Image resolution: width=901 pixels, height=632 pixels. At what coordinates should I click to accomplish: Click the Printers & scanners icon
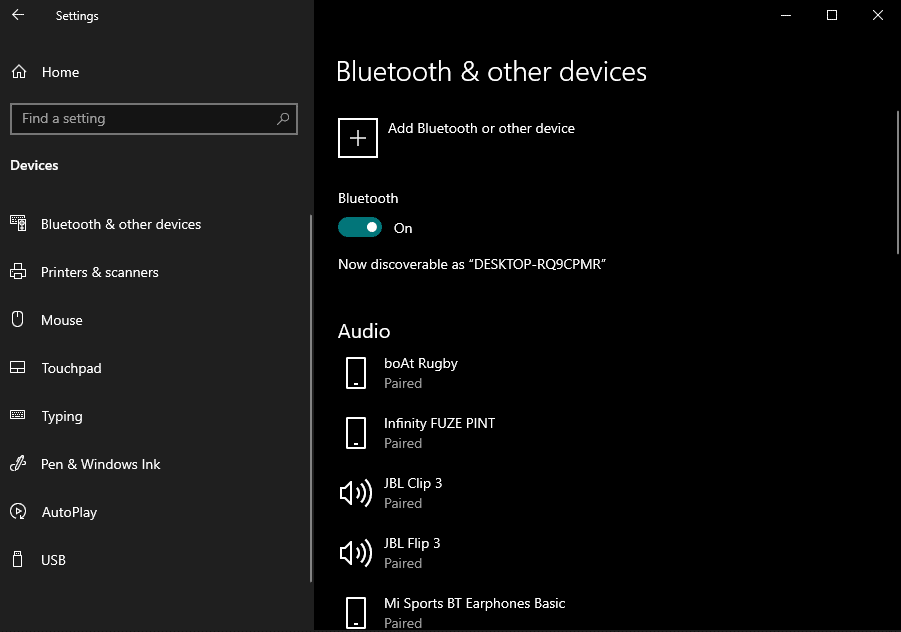(x=18, y=272)
